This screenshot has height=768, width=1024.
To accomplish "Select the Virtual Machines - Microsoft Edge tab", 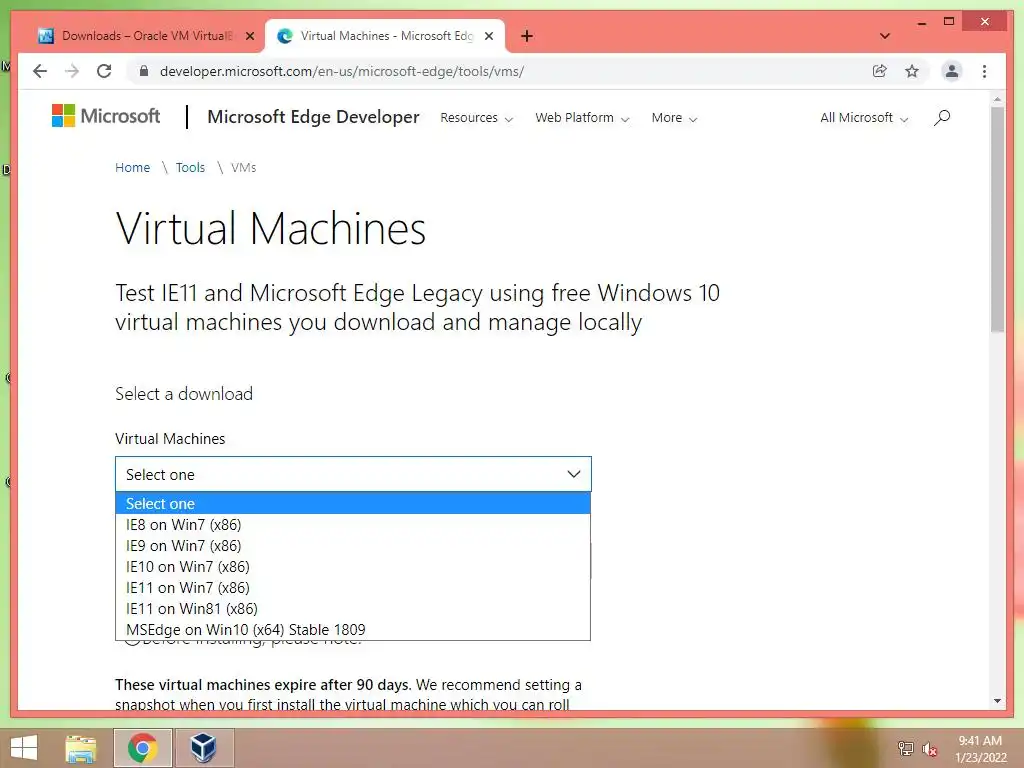I will (385, 36).
